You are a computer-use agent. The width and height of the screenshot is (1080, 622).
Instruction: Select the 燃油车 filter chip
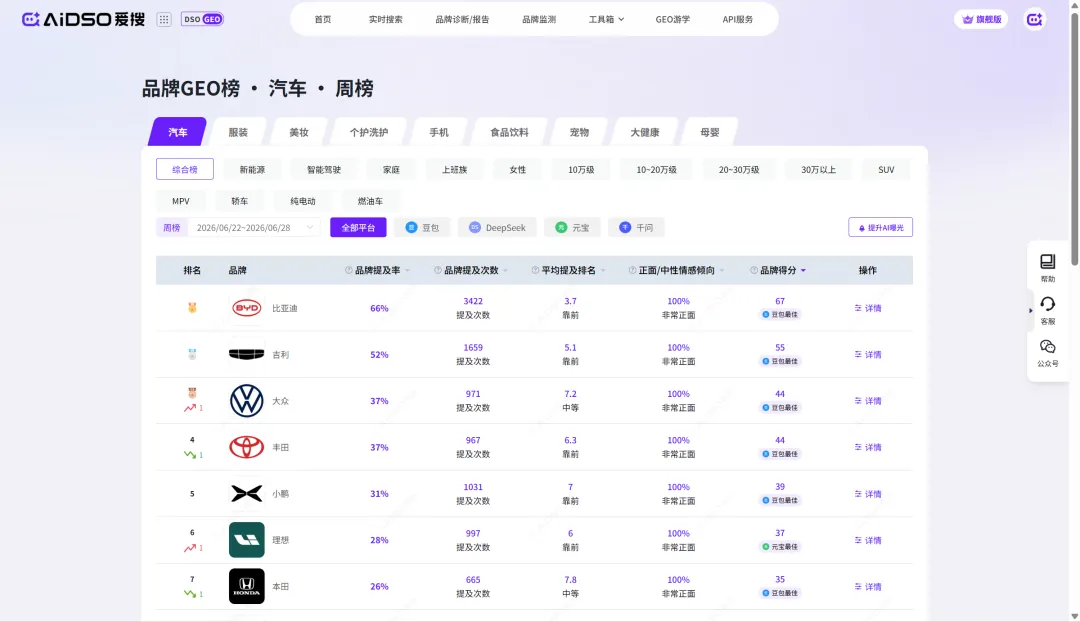click(x=370, y=201)
